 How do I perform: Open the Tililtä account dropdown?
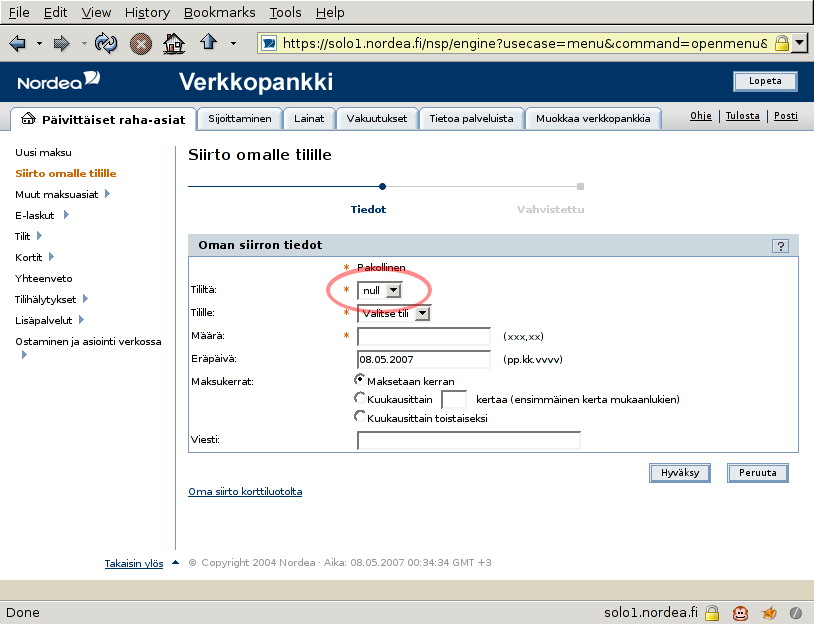(379, 290)
